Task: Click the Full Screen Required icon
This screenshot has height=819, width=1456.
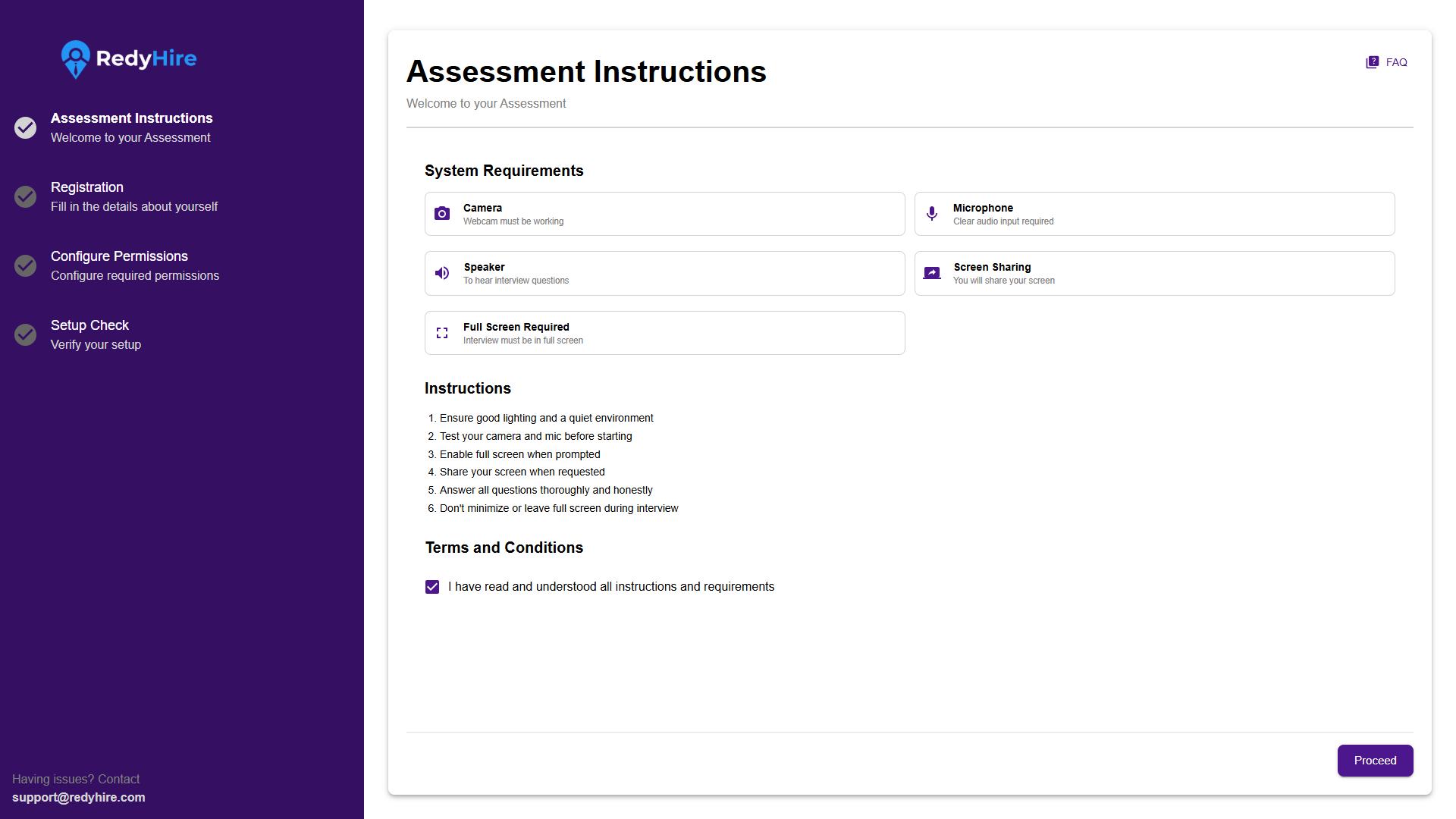Action: [x=442, y=333]
